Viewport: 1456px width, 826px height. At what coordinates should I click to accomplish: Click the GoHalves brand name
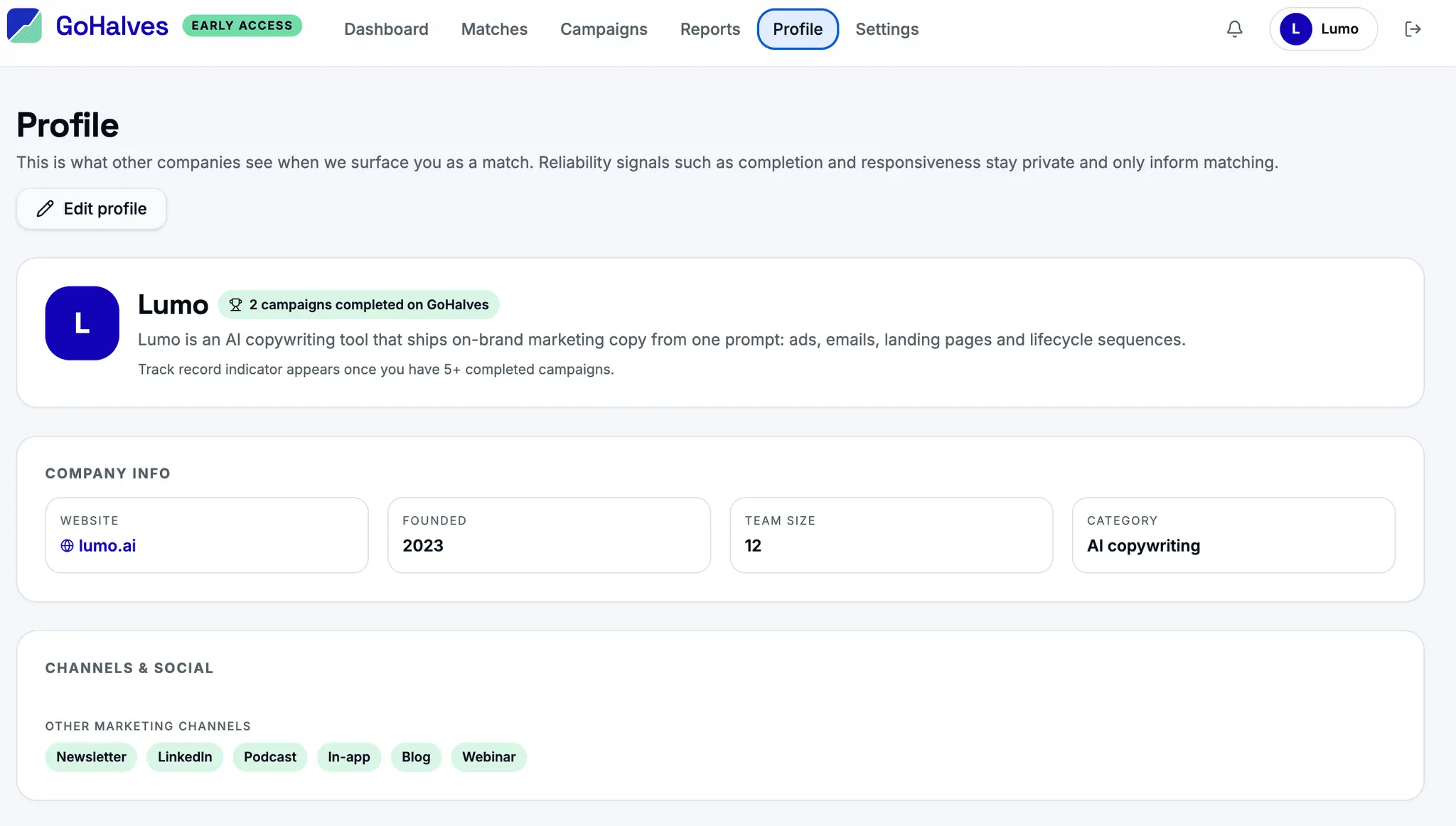pos(112,26)
